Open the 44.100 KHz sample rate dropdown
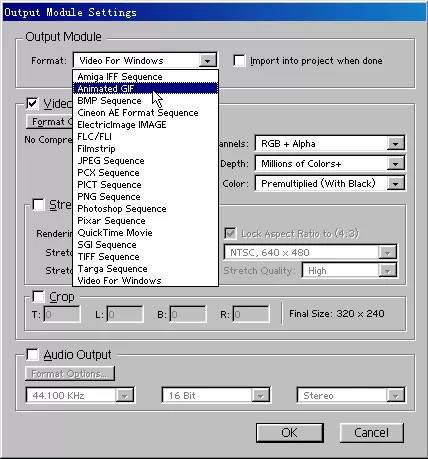Screen dimensions: 428x459 80,395
